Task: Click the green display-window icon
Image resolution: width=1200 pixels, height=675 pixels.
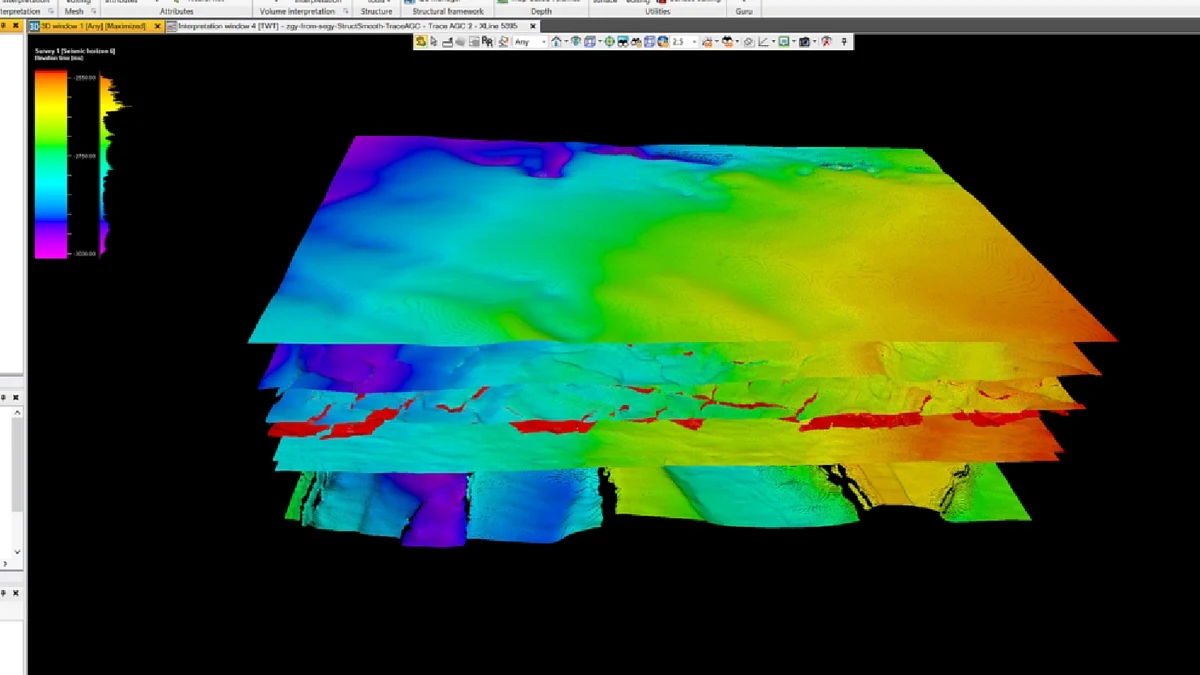Action: point(785,42)
